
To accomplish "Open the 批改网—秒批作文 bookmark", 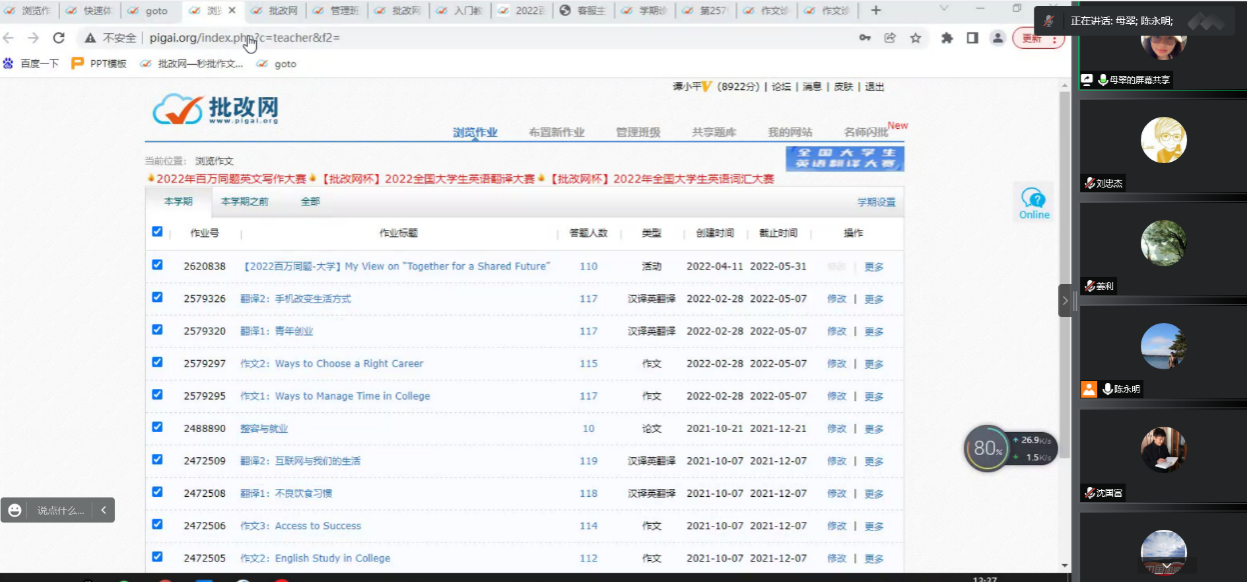I will 192,63.
